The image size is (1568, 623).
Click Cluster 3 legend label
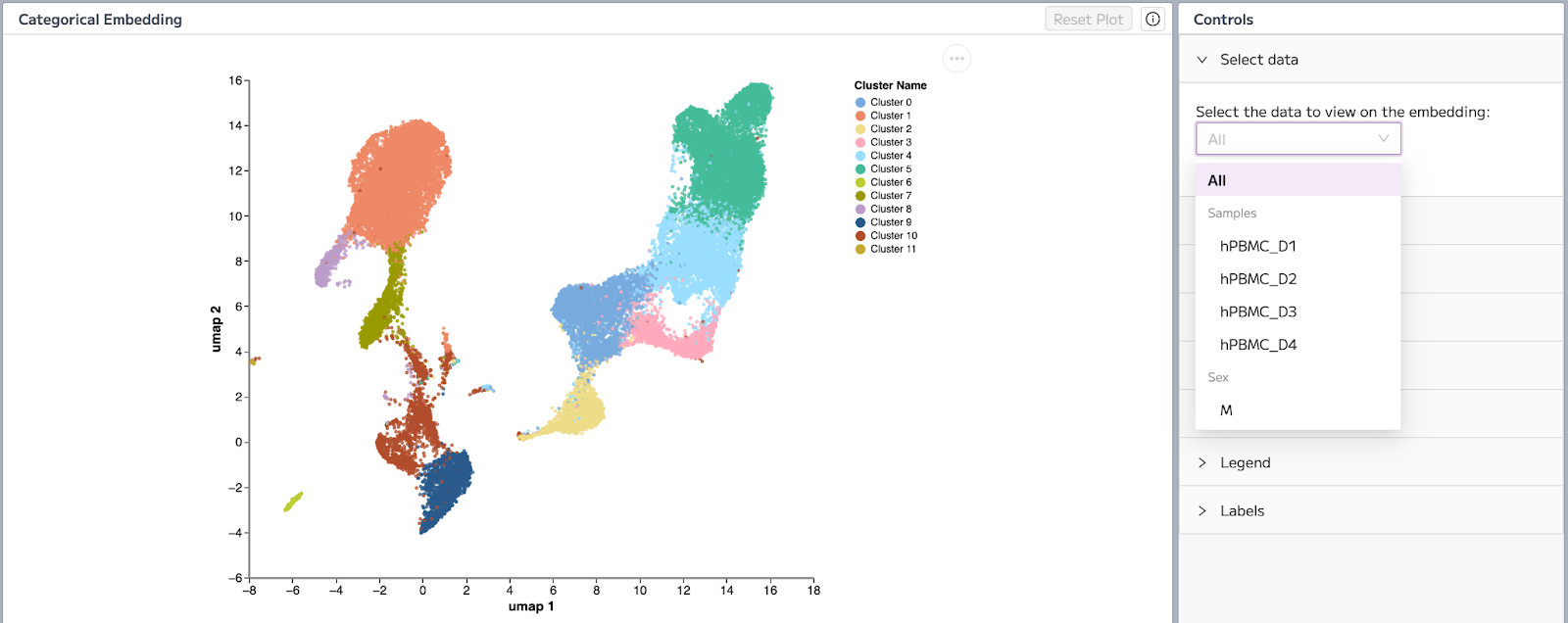891,142
